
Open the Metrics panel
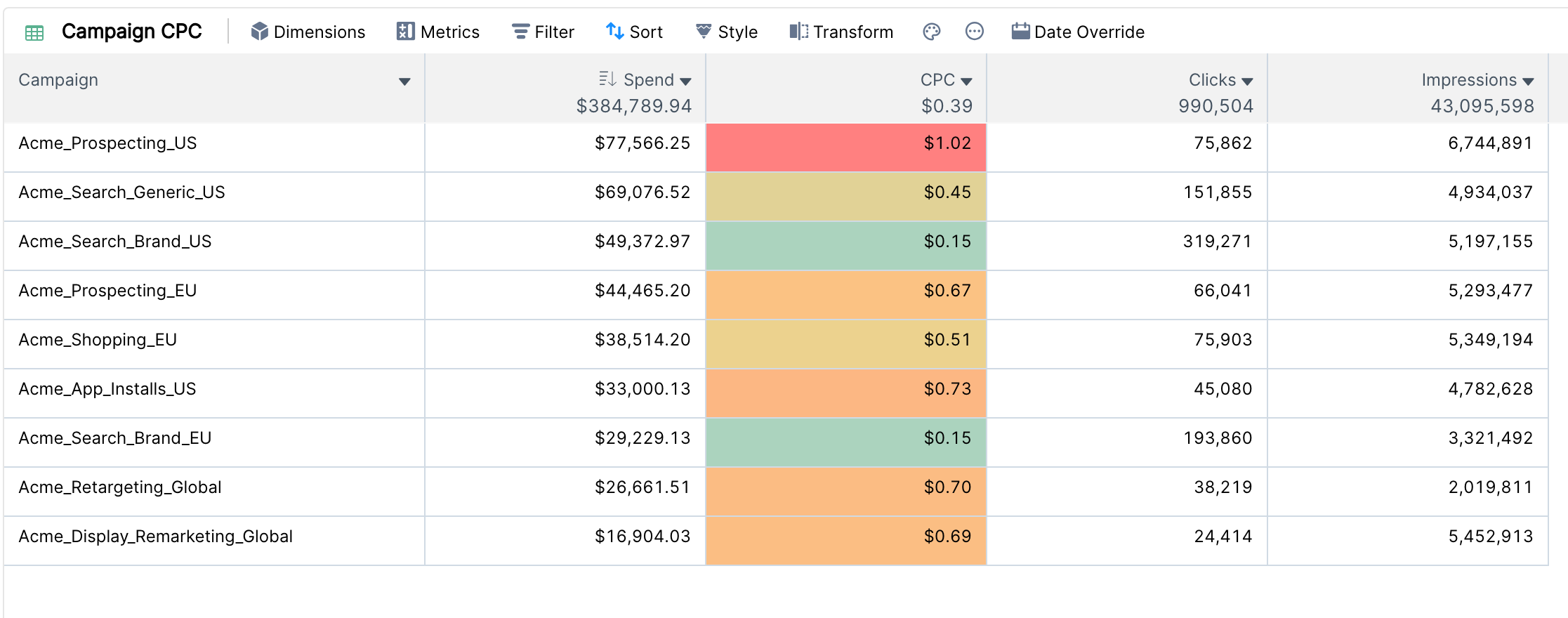pos(438,32)
